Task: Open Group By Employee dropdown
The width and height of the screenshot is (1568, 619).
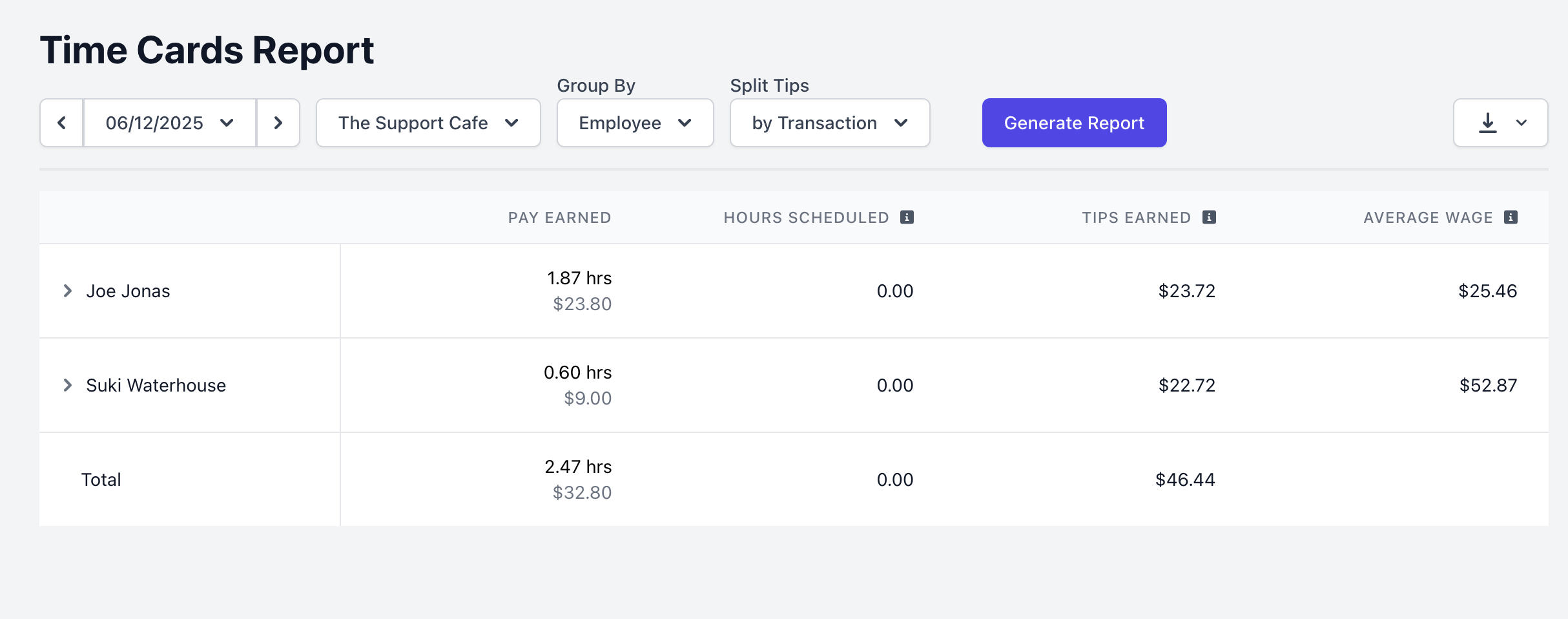Action: (635, 123)
